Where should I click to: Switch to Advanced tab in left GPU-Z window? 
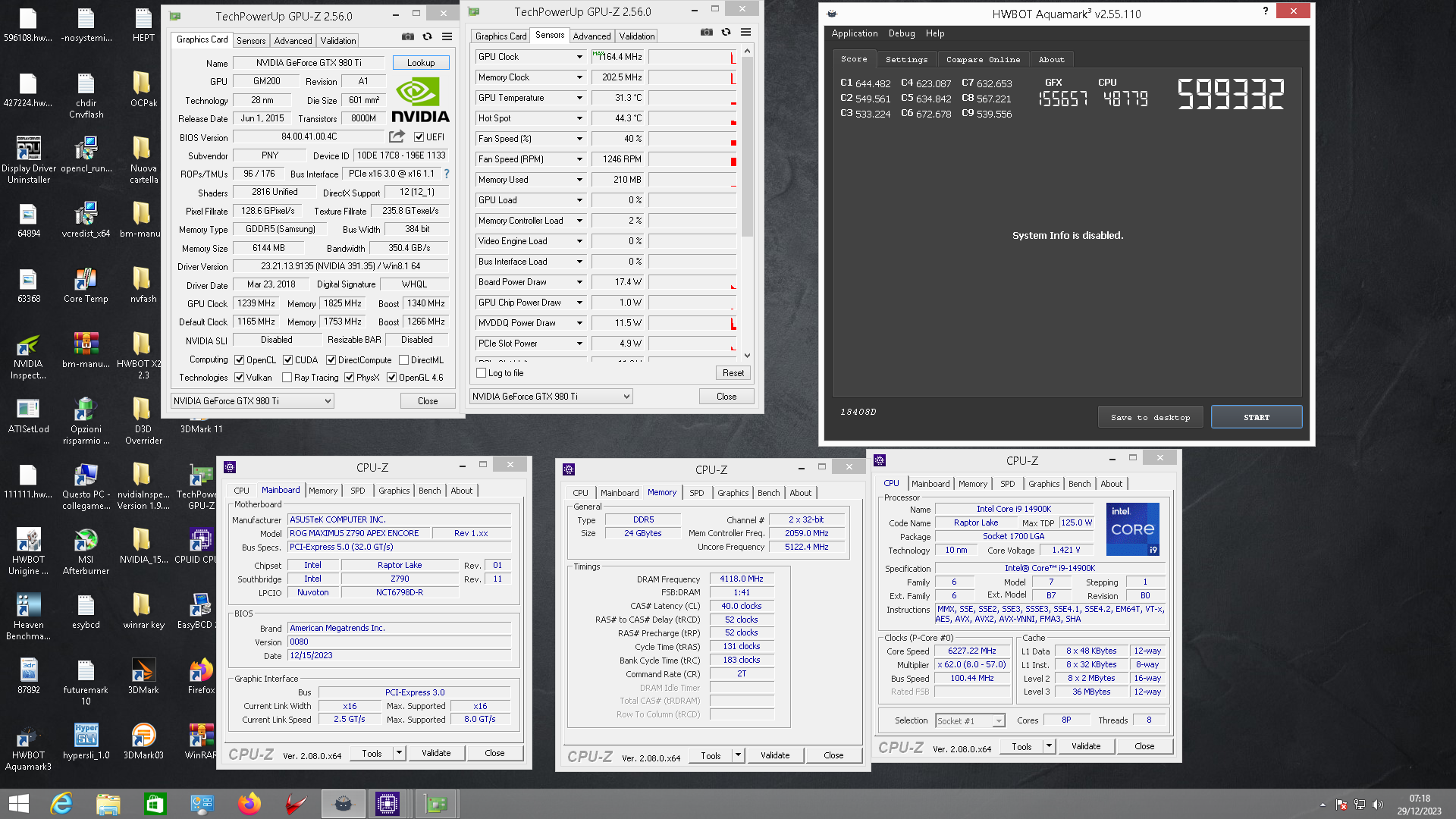pyautogui.click(x=293, y=41)
